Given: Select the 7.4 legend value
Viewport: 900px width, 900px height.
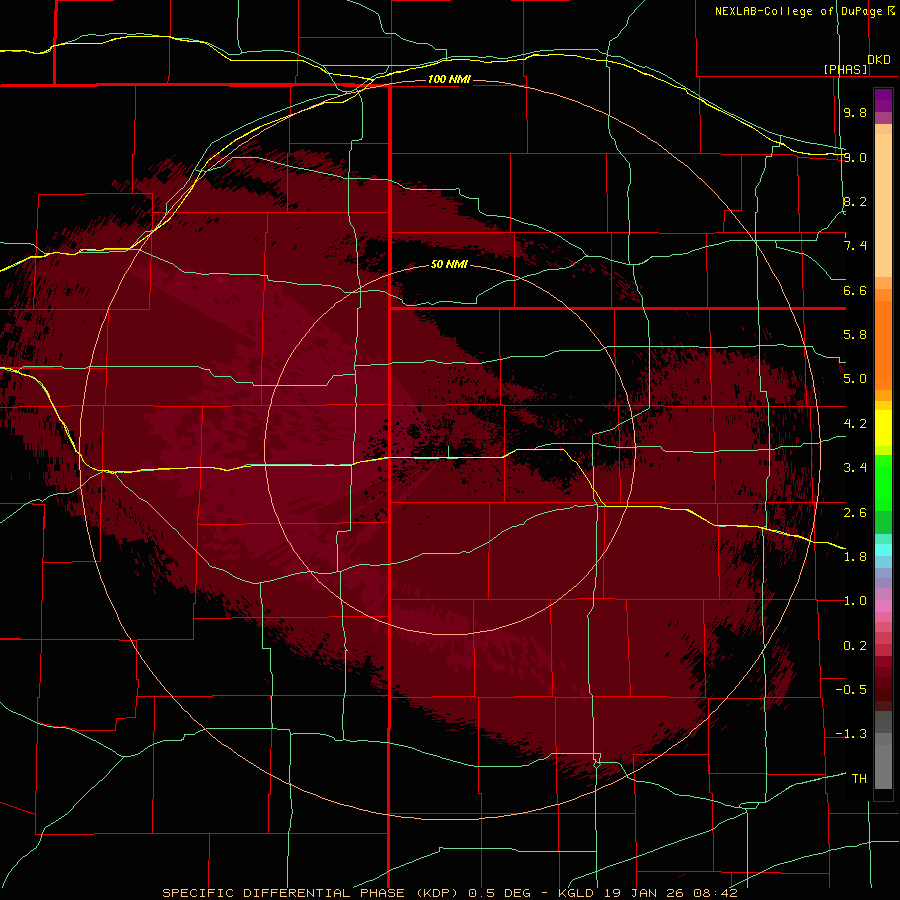Looking at the screenshot, I should click(x=855, y=246).
